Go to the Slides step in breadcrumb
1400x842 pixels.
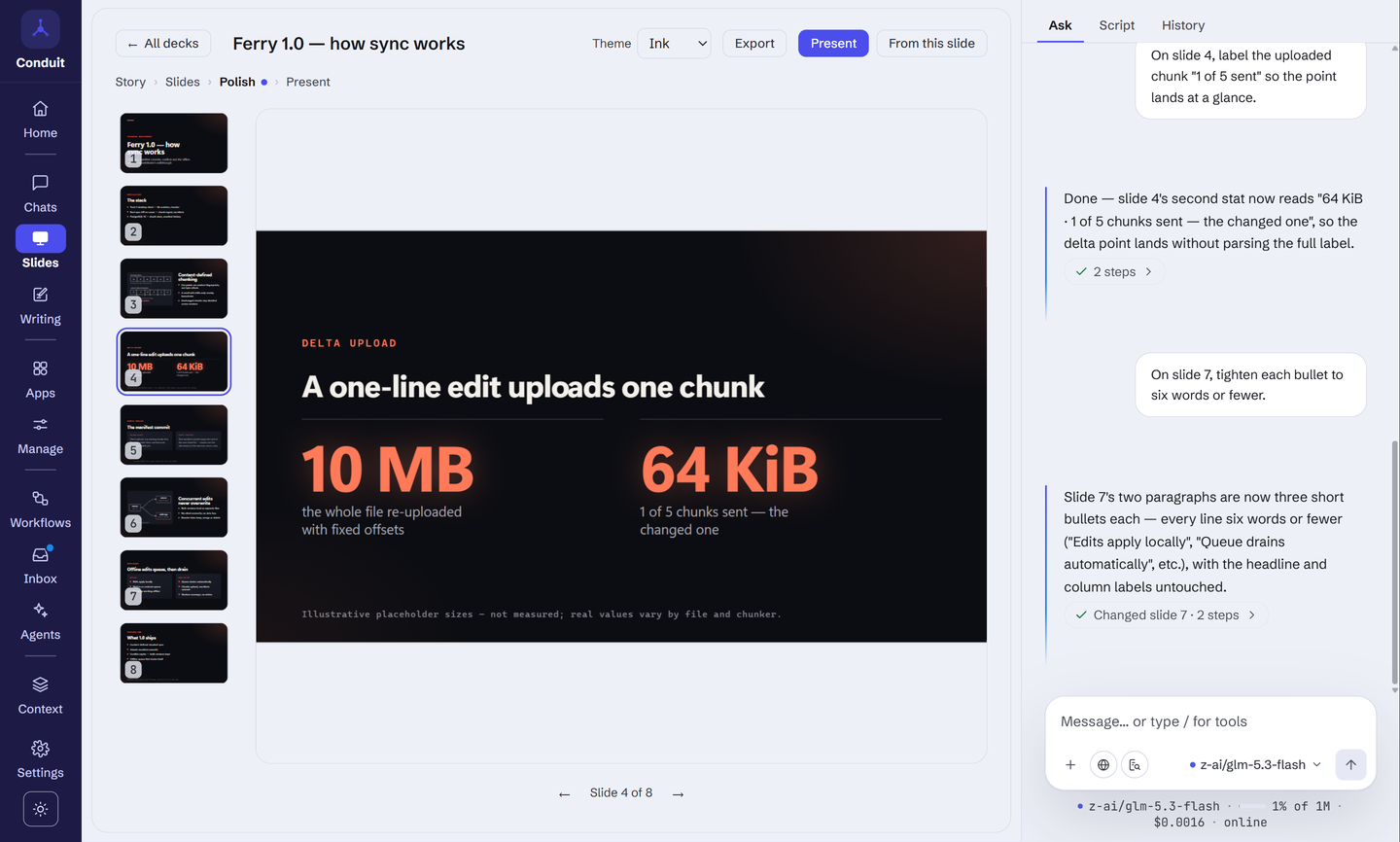(183, 82)
